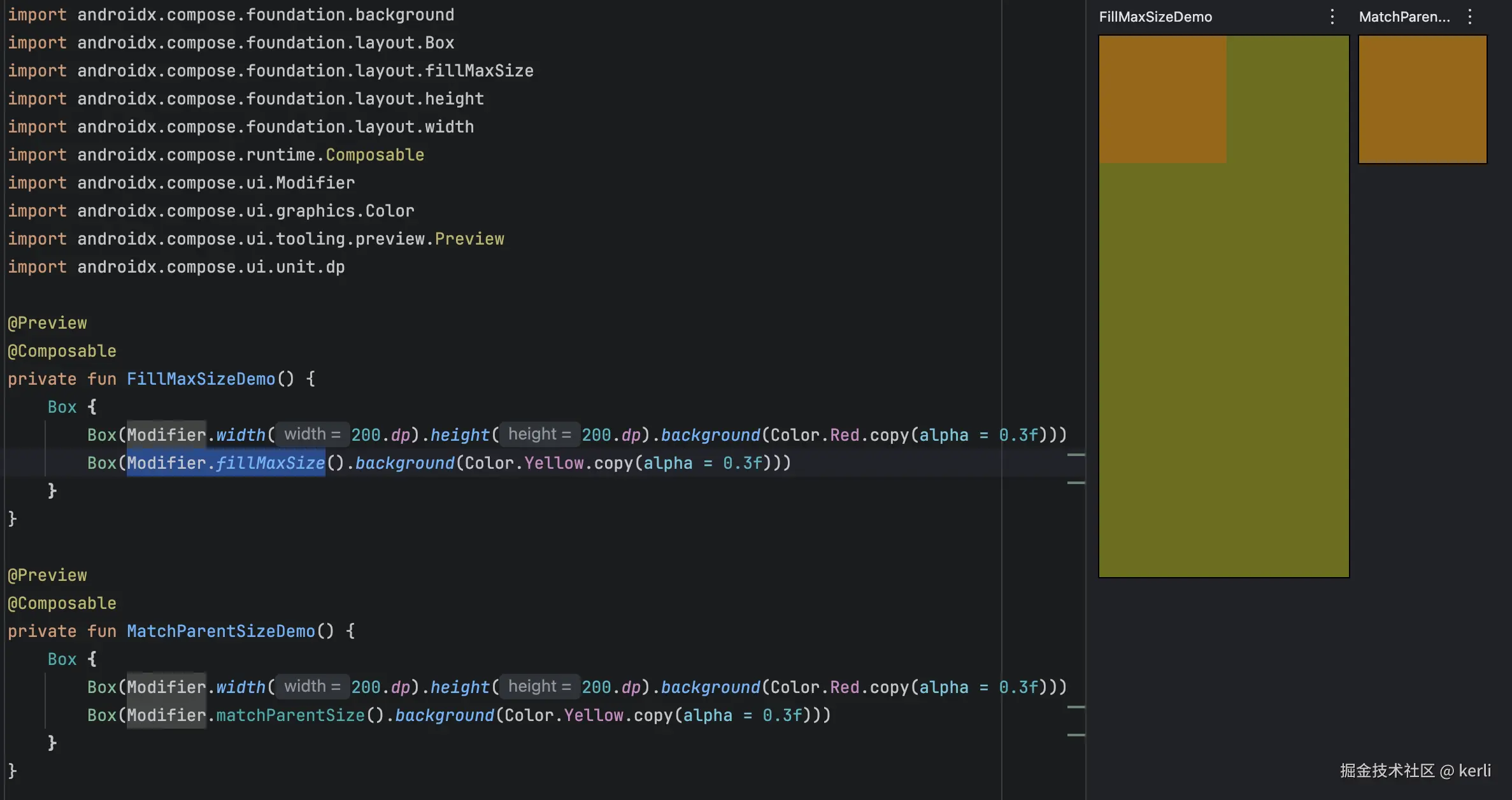1512x800 pixels.
Task: Click orange square inside FillMaxSizeDemo preview
Action: (x=1162, y=99)
